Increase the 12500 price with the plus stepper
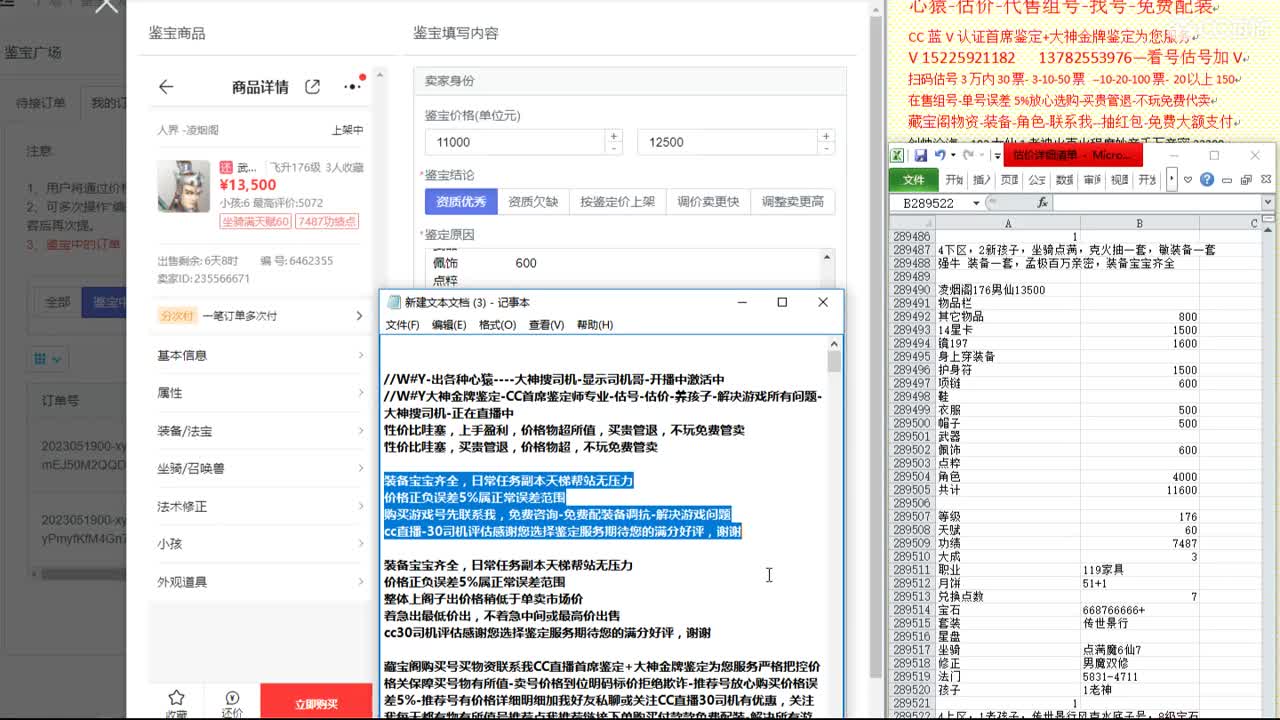 pyautogui.click(x=828, y=137)
